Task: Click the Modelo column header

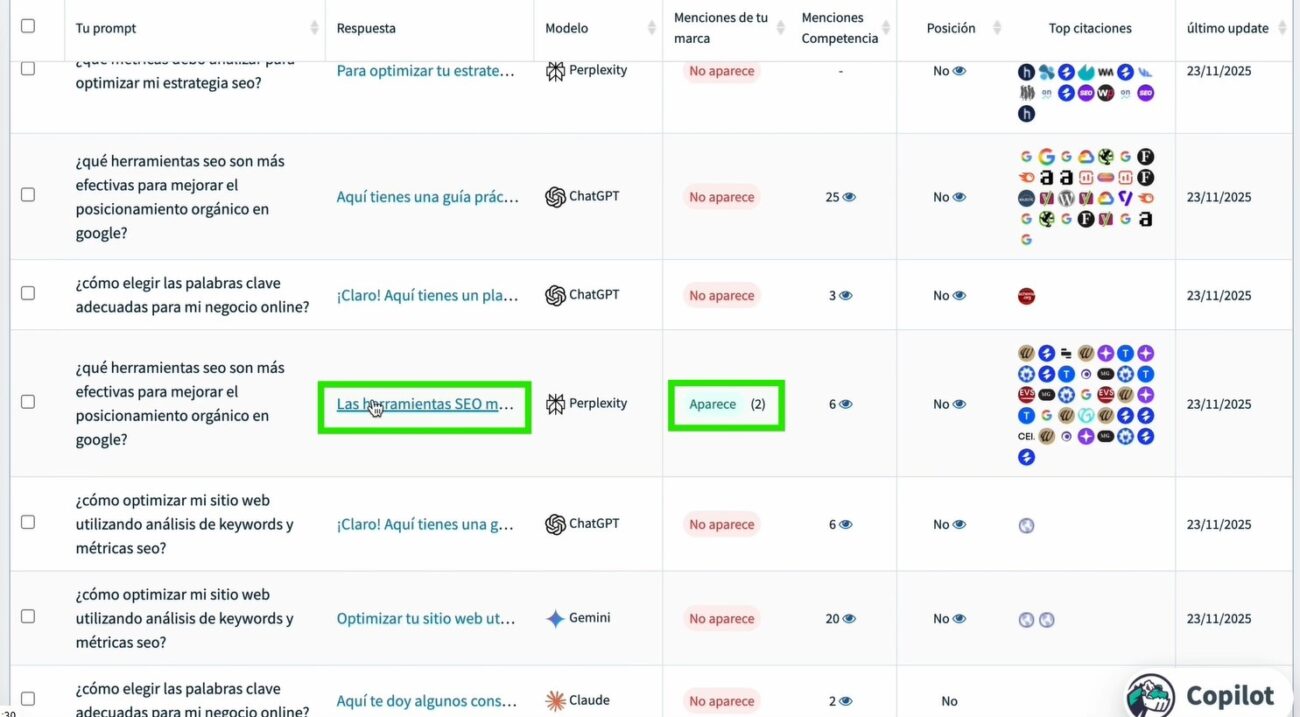Action: [x=567, y=28]
